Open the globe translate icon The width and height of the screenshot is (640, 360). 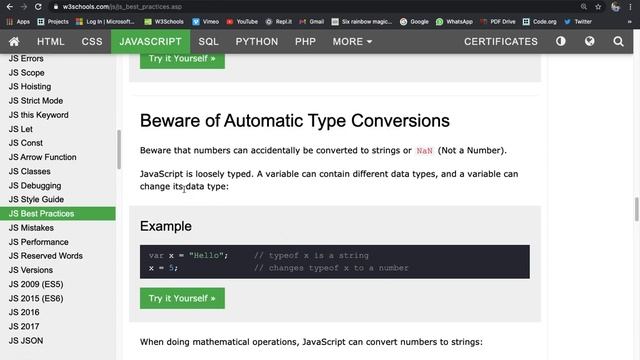(x=589, y=41)
